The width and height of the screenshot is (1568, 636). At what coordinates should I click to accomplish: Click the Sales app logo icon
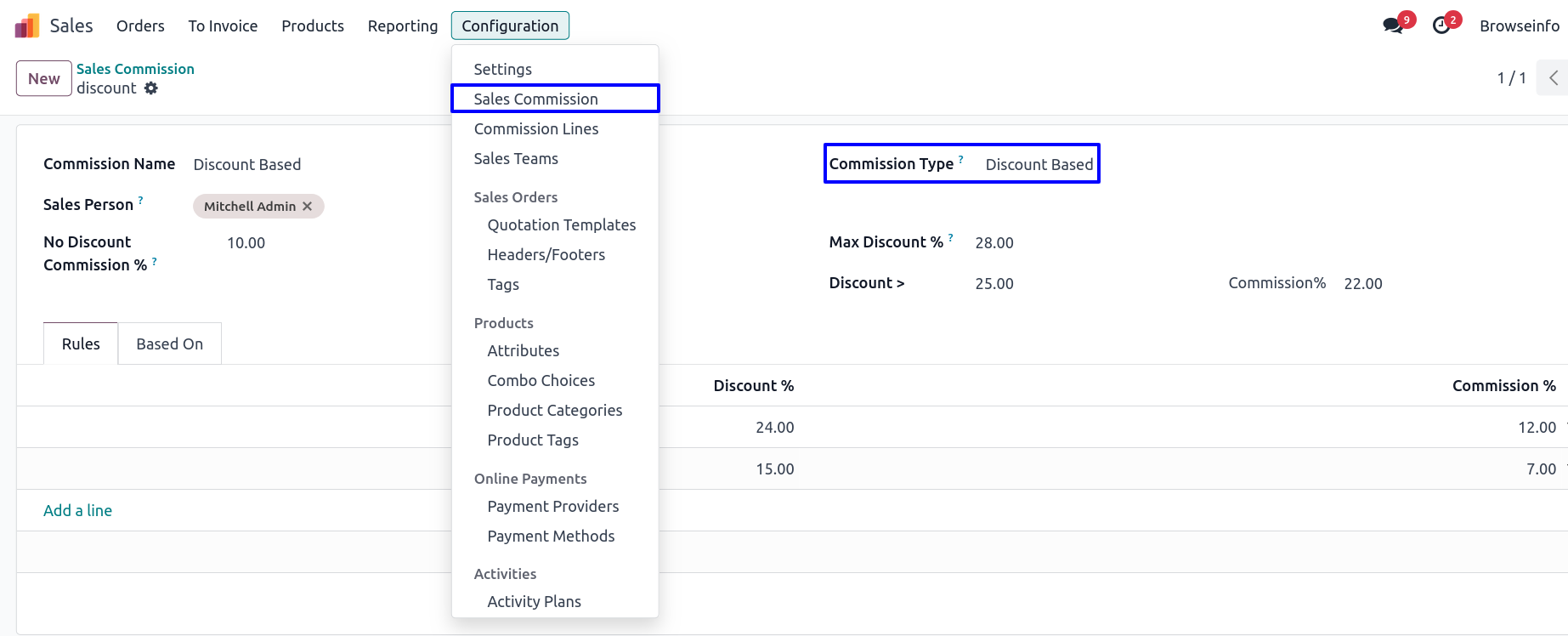coord(27,26)
